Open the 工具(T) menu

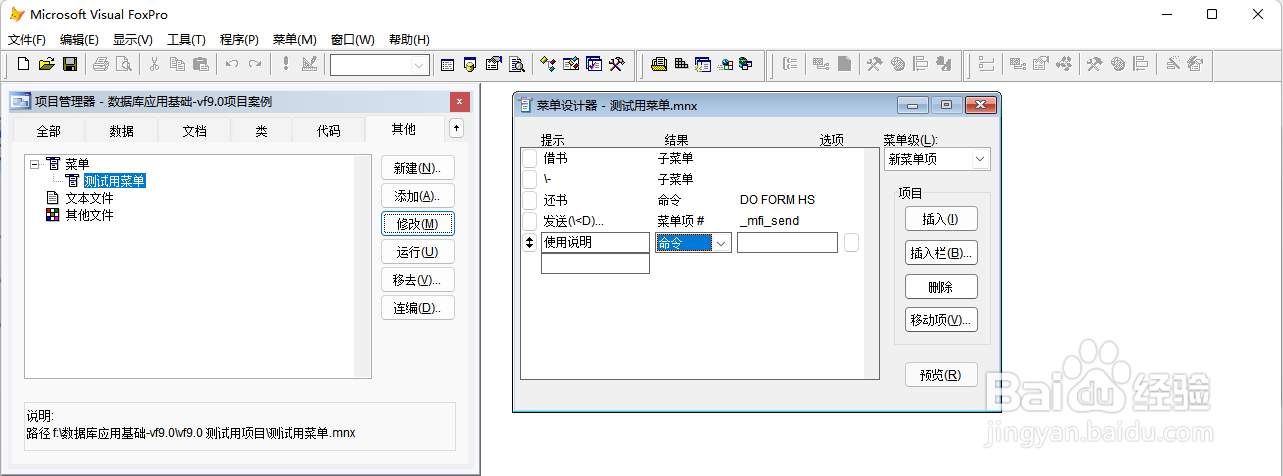point(186,40)
